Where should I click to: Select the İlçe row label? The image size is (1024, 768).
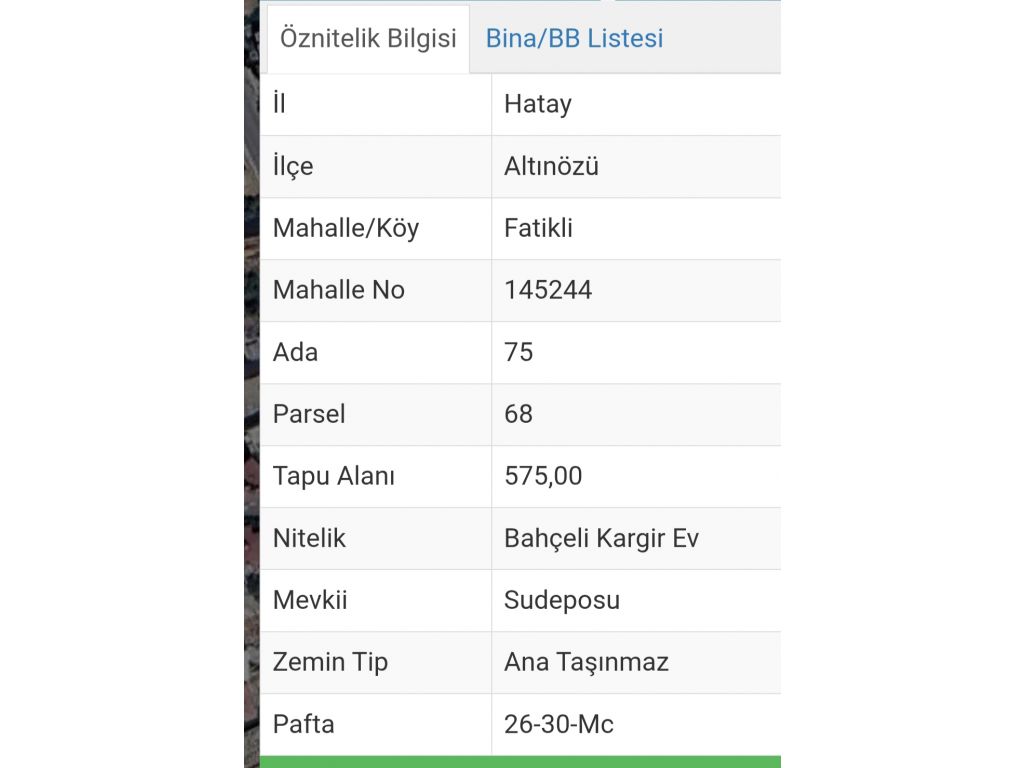pos(293,166)
